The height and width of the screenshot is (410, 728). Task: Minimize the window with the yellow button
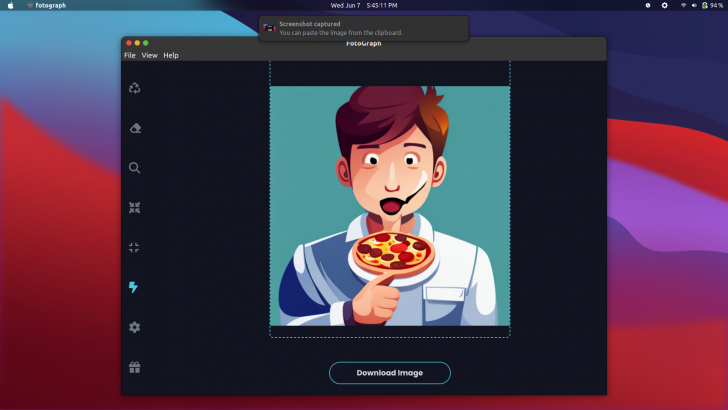coord(137,43)
